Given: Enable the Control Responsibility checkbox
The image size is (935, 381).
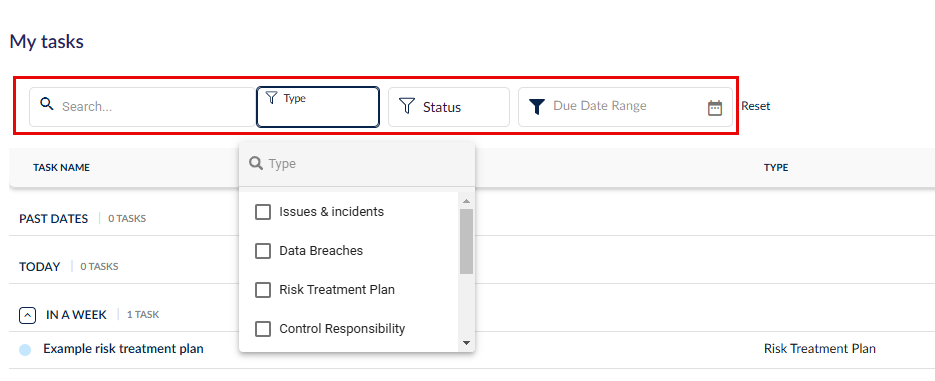Looking at the screenshot, I should [x=263, y=329].
